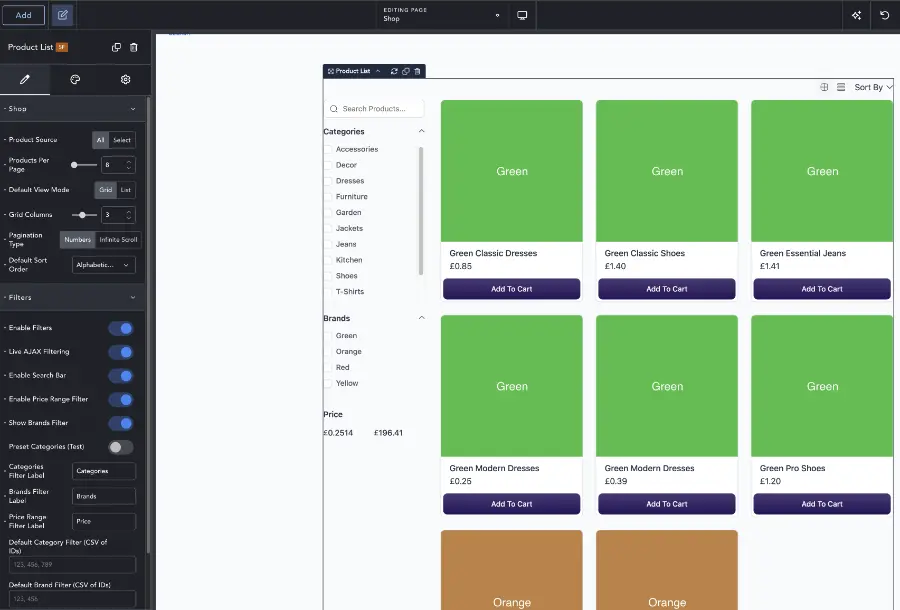Set Pagination Type to Infinite Scroll
900x610 pixels.
[x=118, y=240]
